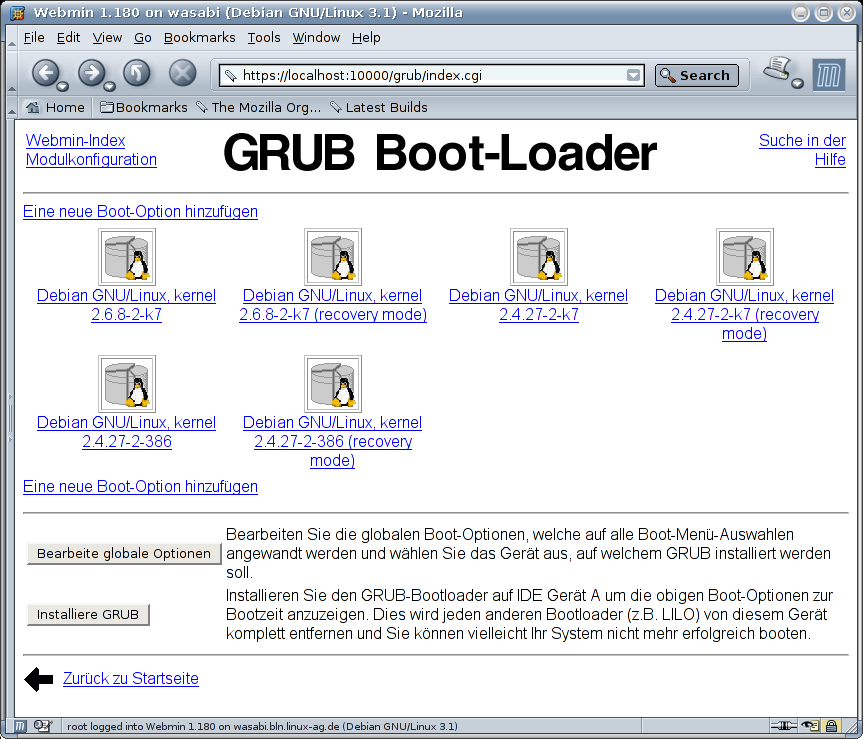Click the online/offline connection status icon
863x739 pixels.
784,726
